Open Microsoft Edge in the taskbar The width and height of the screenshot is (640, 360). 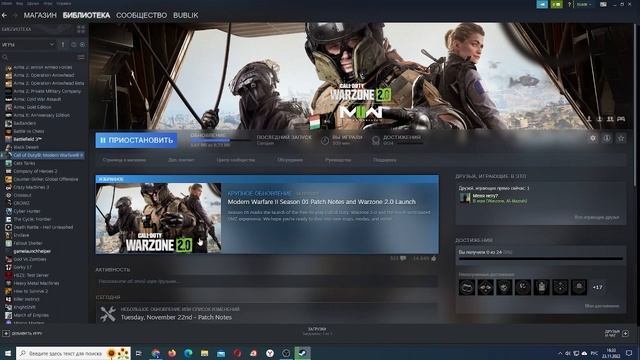[x=188, y=353]
